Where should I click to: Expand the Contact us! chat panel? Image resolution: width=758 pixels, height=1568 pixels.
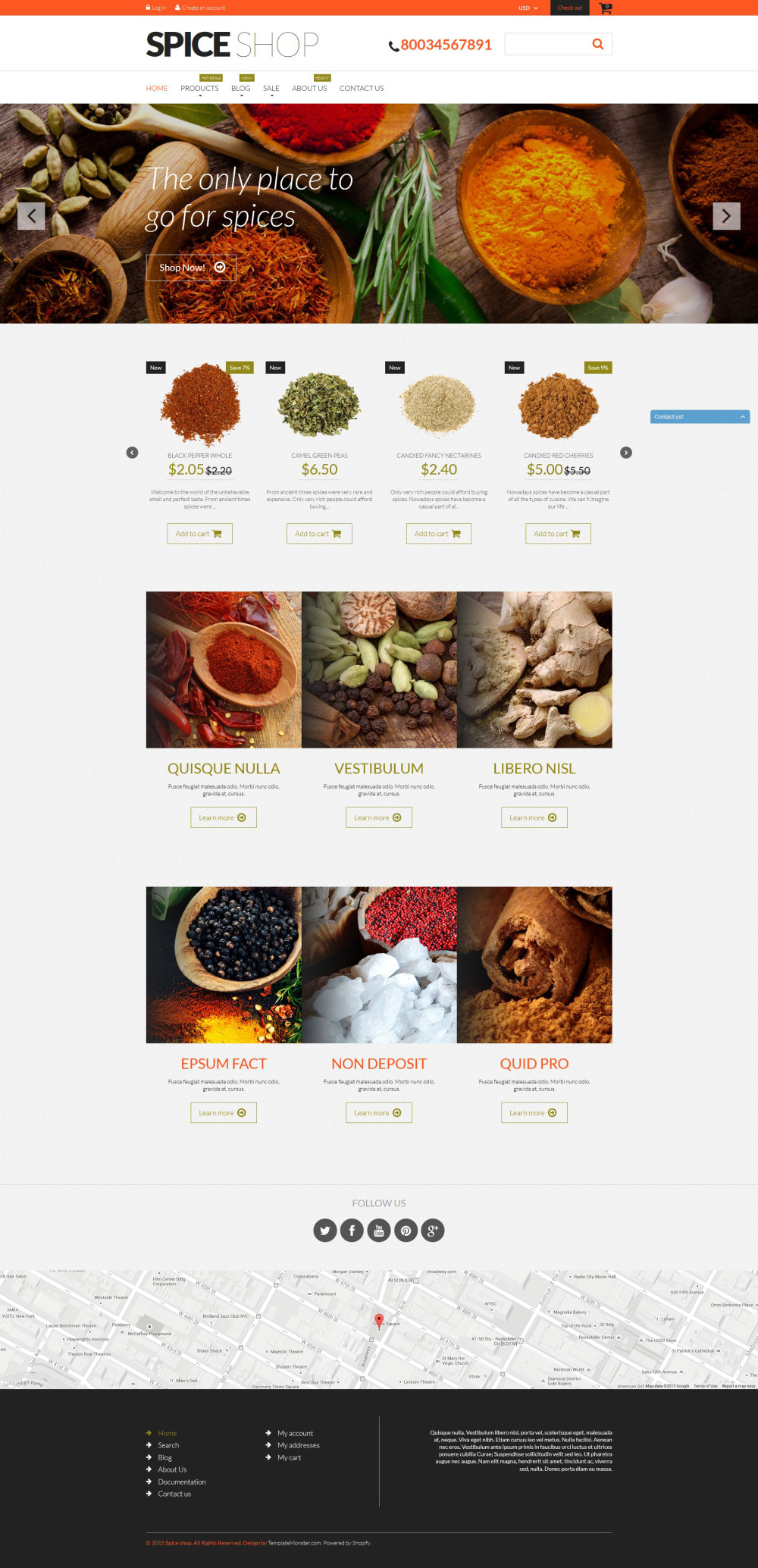coord(700,416)
